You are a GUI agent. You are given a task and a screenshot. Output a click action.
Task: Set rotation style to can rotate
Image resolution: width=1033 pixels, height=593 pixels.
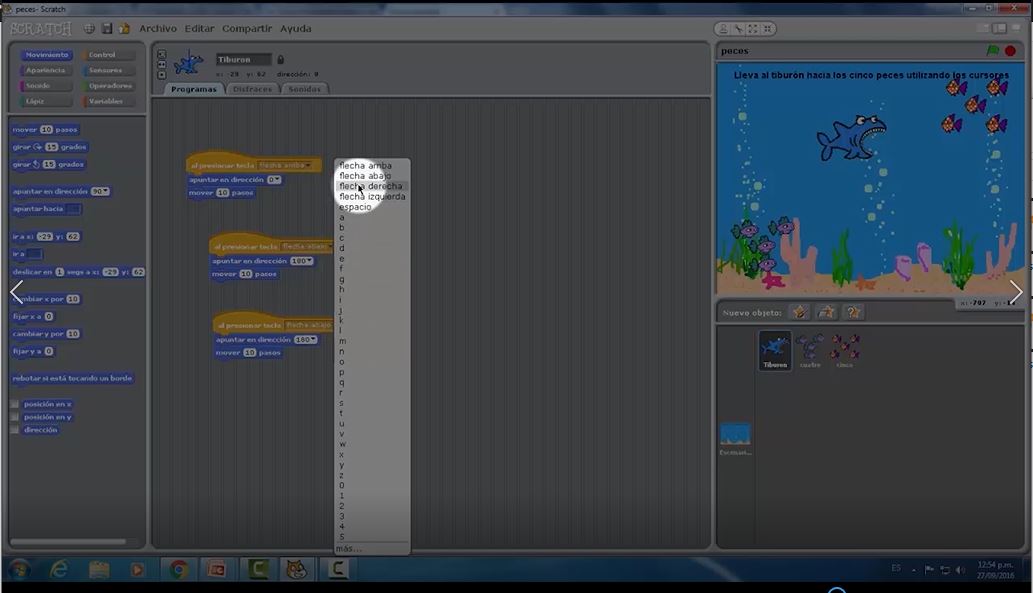coord(162,54)
